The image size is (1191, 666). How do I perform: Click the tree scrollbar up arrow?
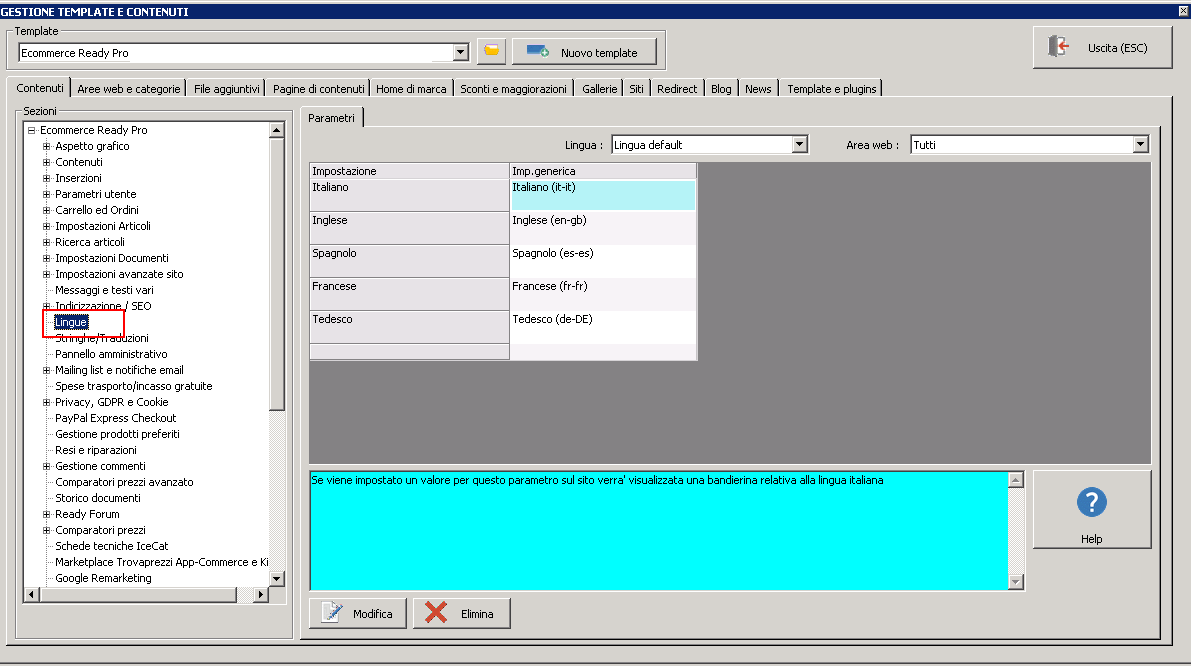276,130
